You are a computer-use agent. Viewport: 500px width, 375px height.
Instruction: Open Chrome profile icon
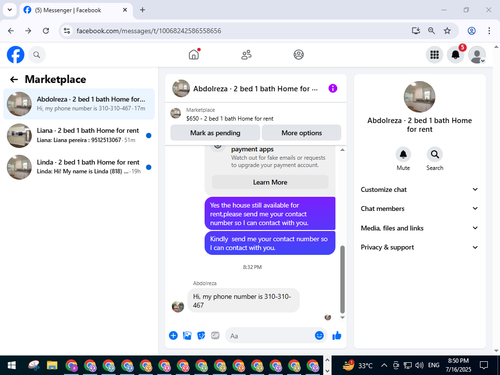471,31
